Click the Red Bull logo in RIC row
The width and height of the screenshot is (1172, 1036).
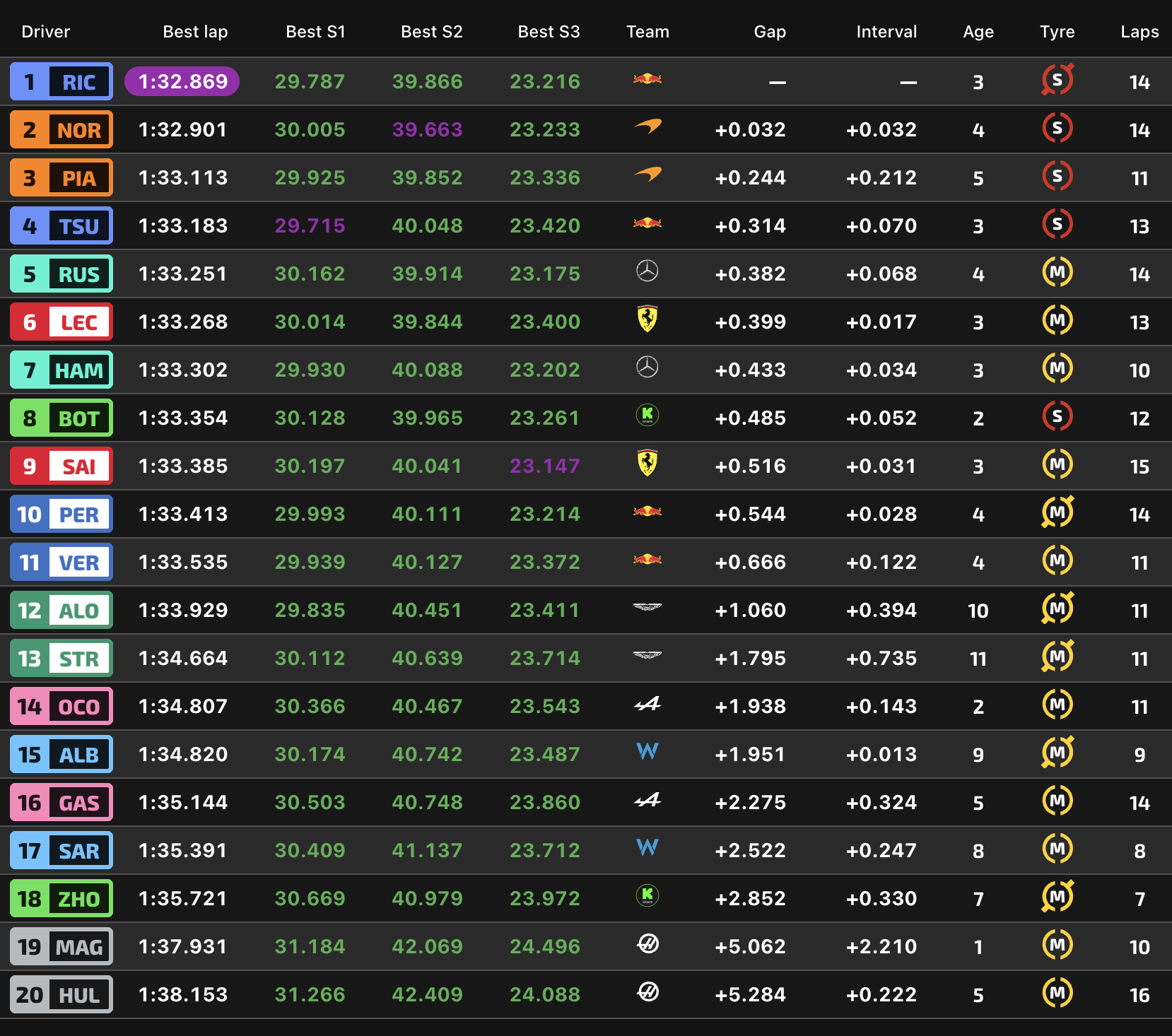click(x=647, y=79)
